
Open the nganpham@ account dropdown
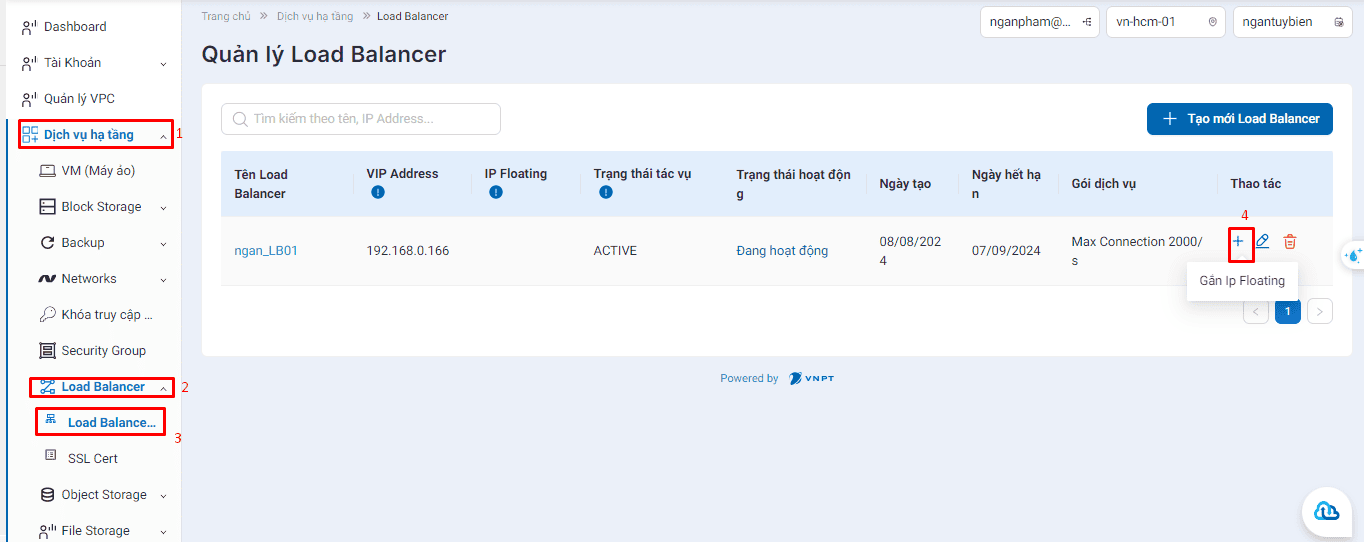tap(1040, 22)
